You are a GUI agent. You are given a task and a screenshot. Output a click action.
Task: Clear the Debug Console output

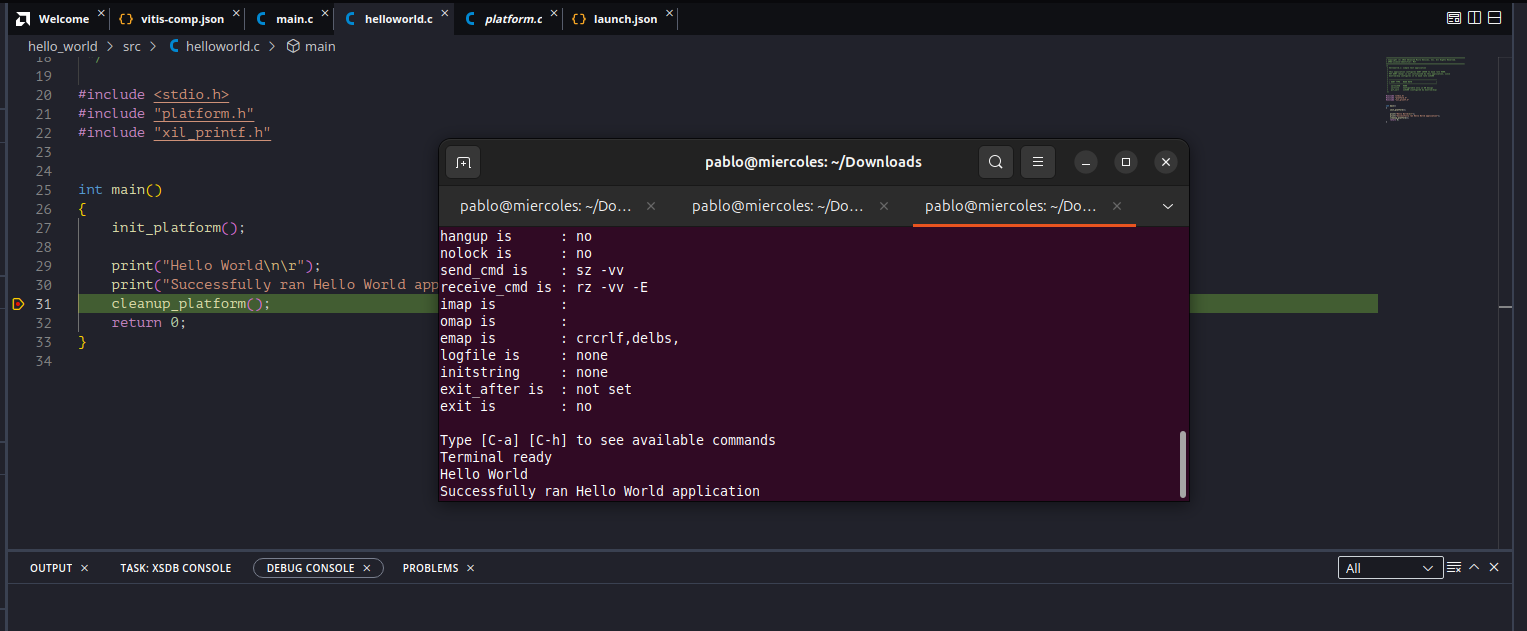pos(1453,567)
